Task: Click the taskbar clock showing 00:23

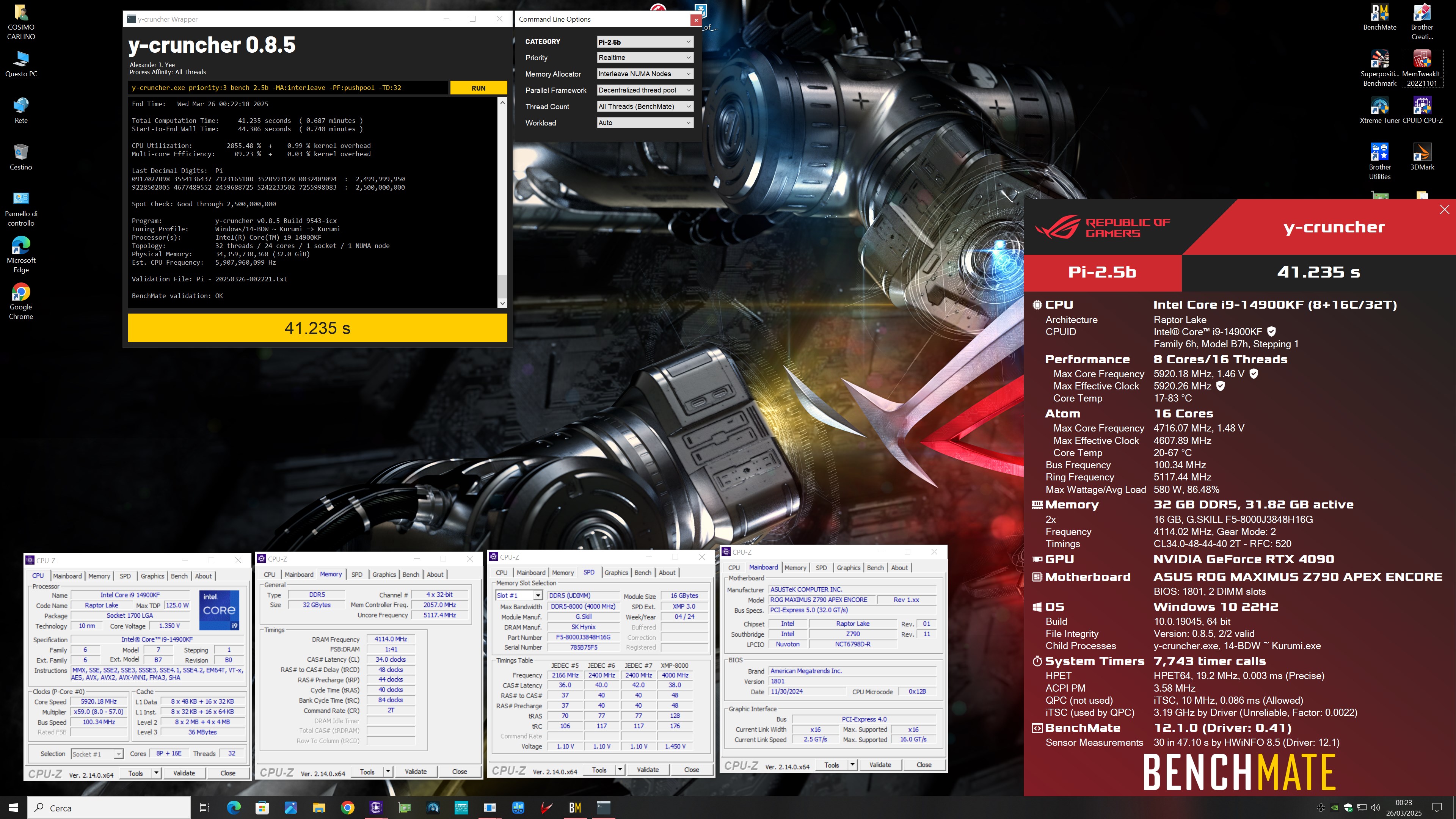Action: tap(1404, 808)
